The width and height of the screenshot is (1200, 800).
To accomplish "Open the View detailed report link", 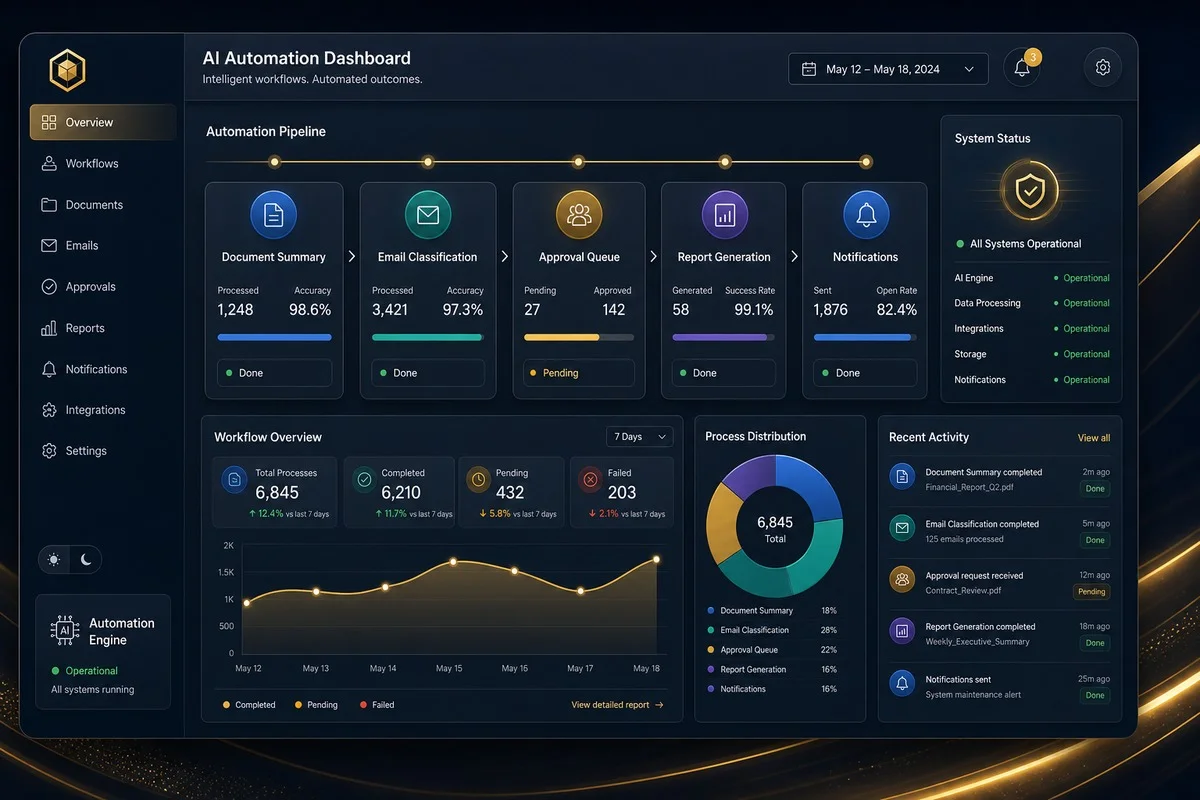I will (x=617, y=705).
